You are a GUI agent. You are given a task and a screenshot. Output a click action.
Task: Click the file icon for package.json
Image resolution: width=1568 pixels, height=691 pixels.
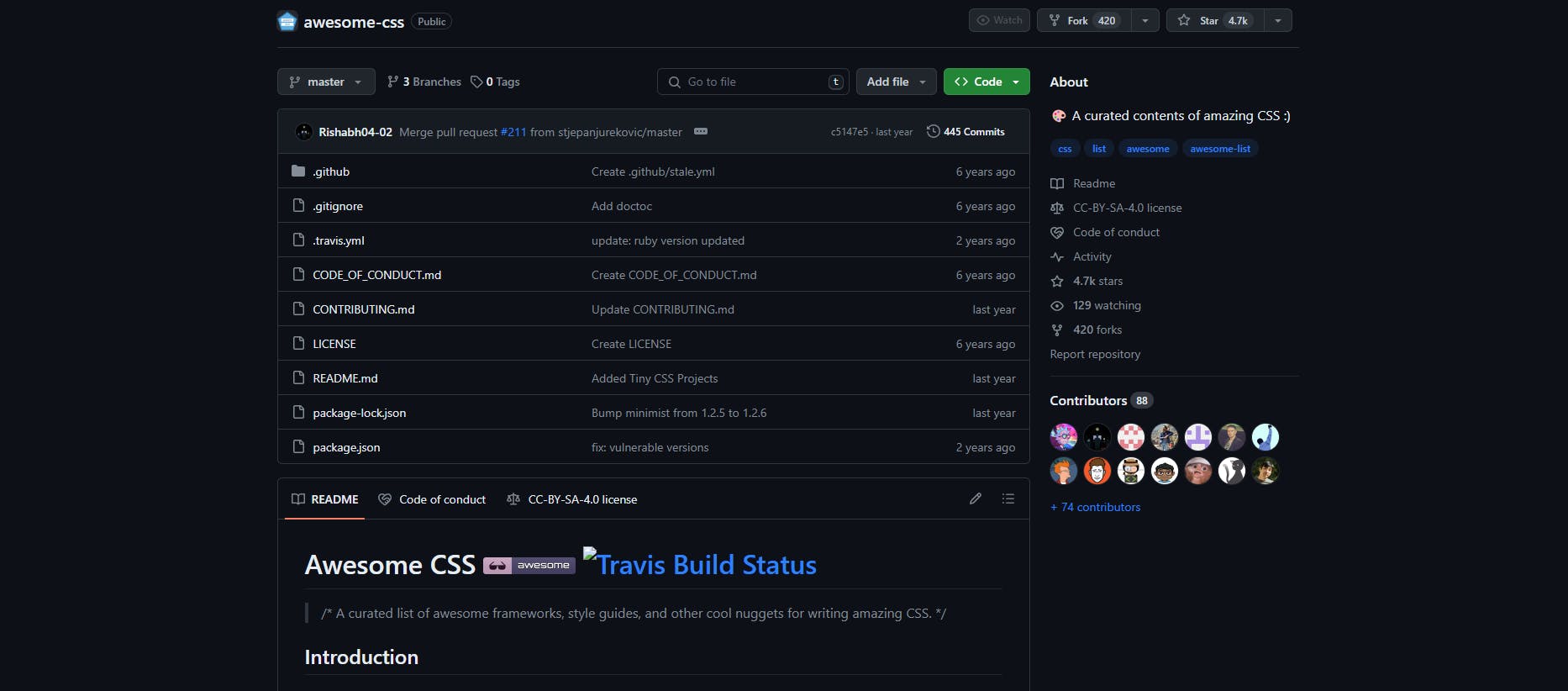click(x=298, y=447)
